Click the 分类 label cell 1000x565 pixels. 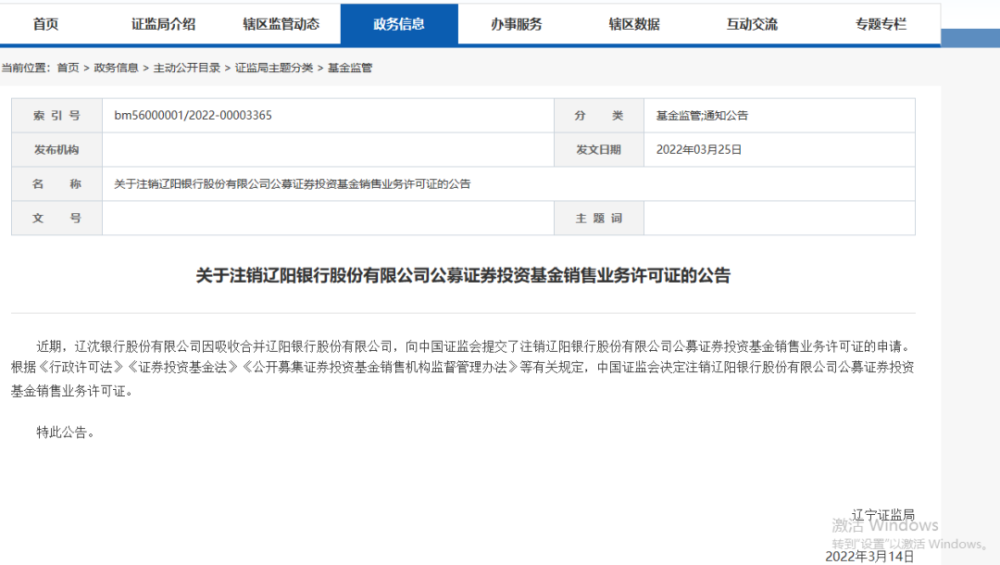point(599,115)
